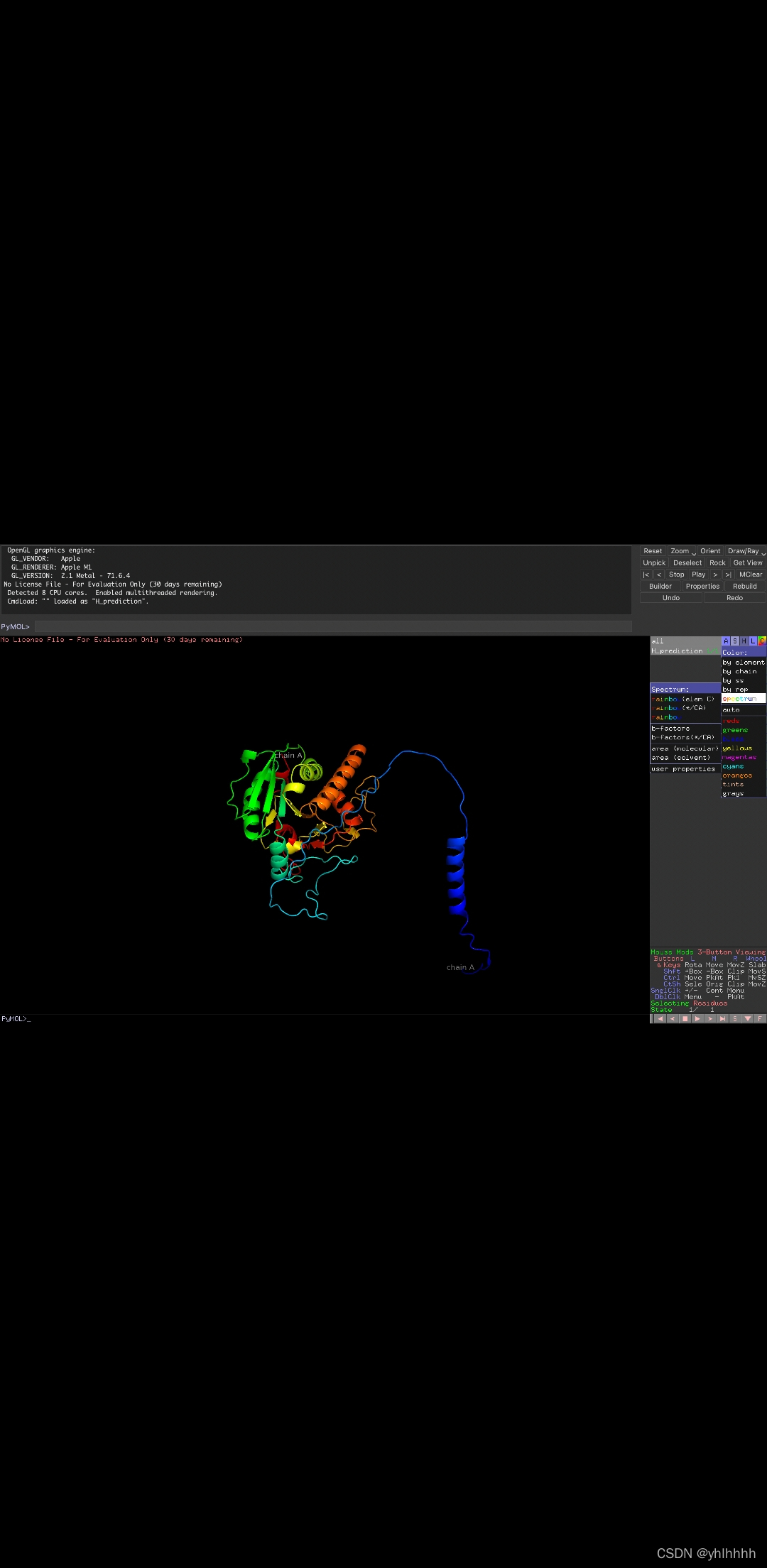767x1568 pixels.
Task: Open 'by chain' color submenu
Action: [744, 671]
